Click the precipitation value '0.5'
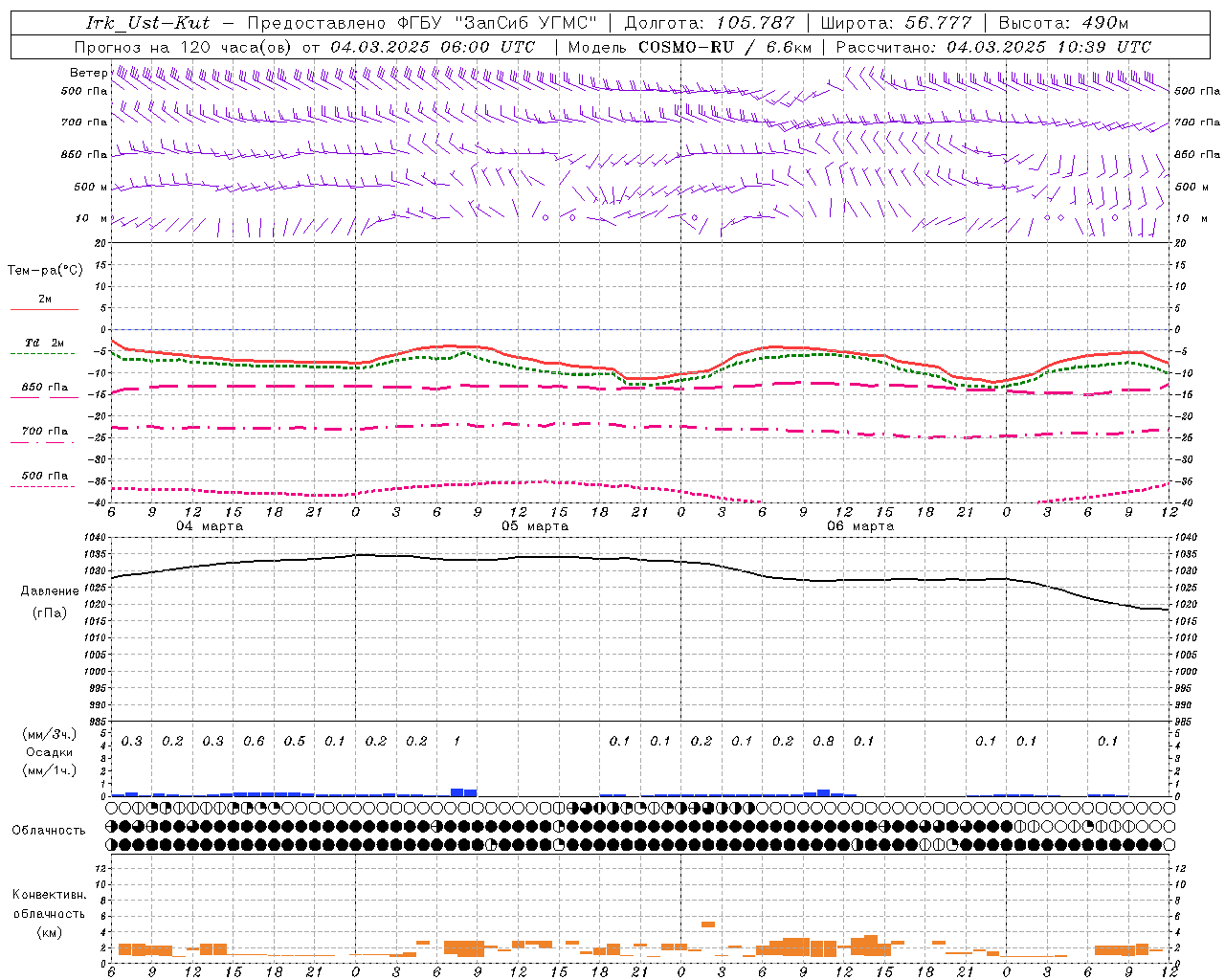 coord(295,742)
